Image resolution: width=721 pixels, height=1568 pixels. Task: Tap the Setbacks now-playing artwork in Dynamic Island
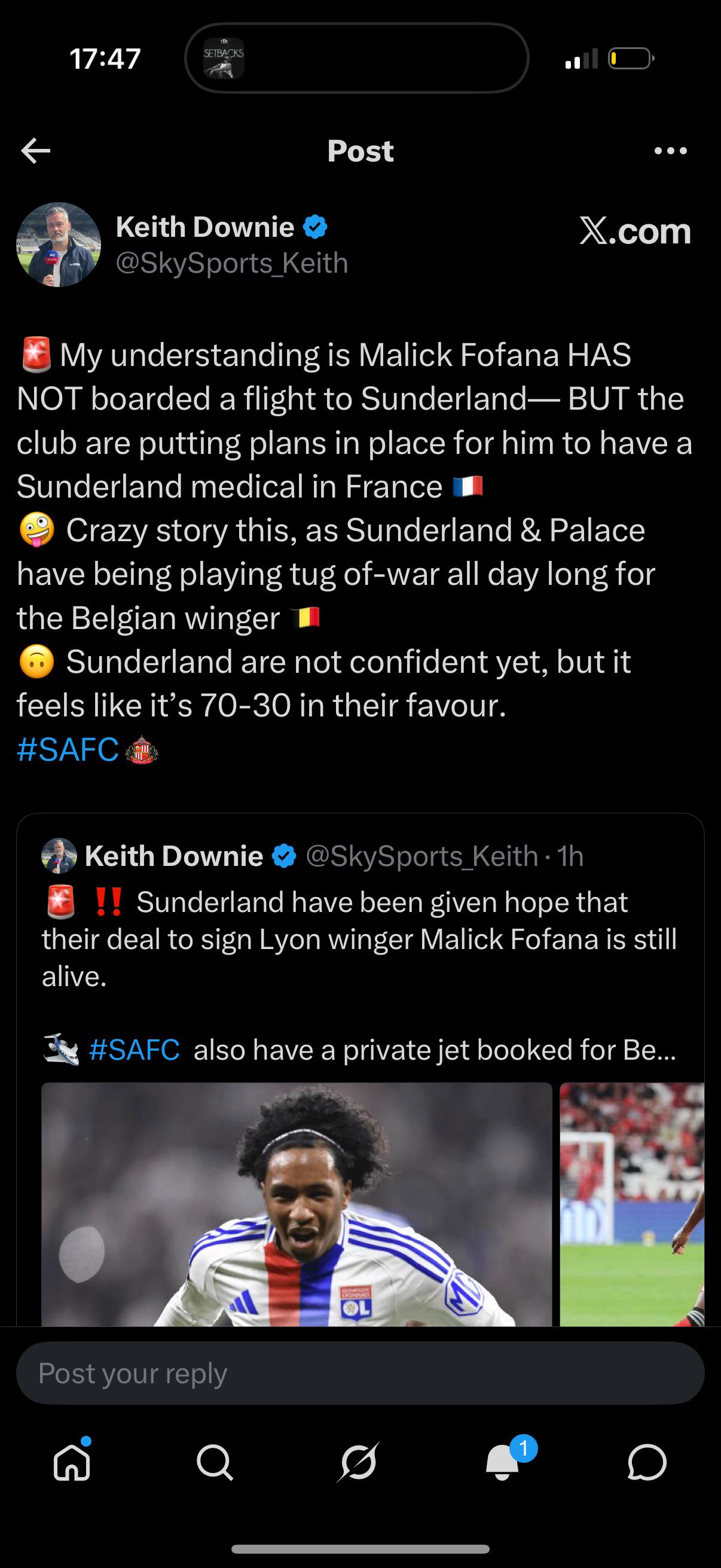(224, 59)
